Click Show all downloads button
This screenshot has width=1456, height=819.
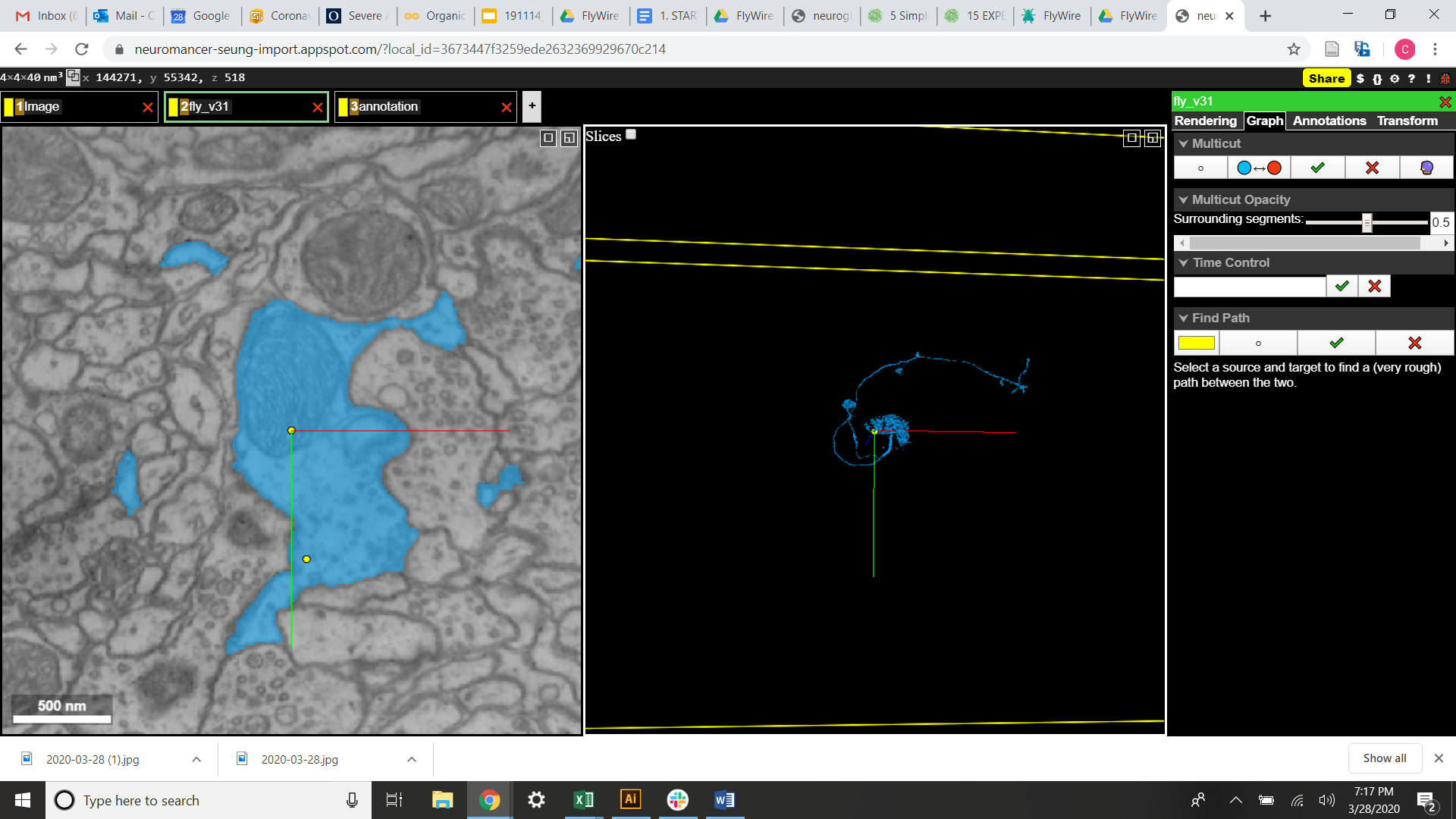click(1385, 758)
